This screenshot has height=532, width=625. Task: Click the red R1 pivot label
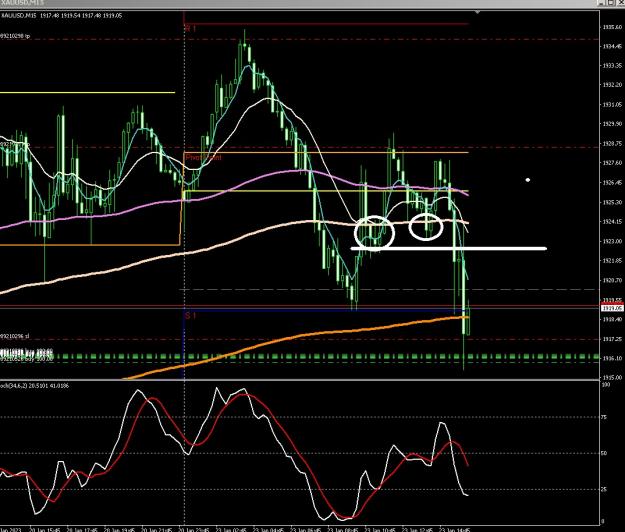pyautogui.click(x=191, y=28)
